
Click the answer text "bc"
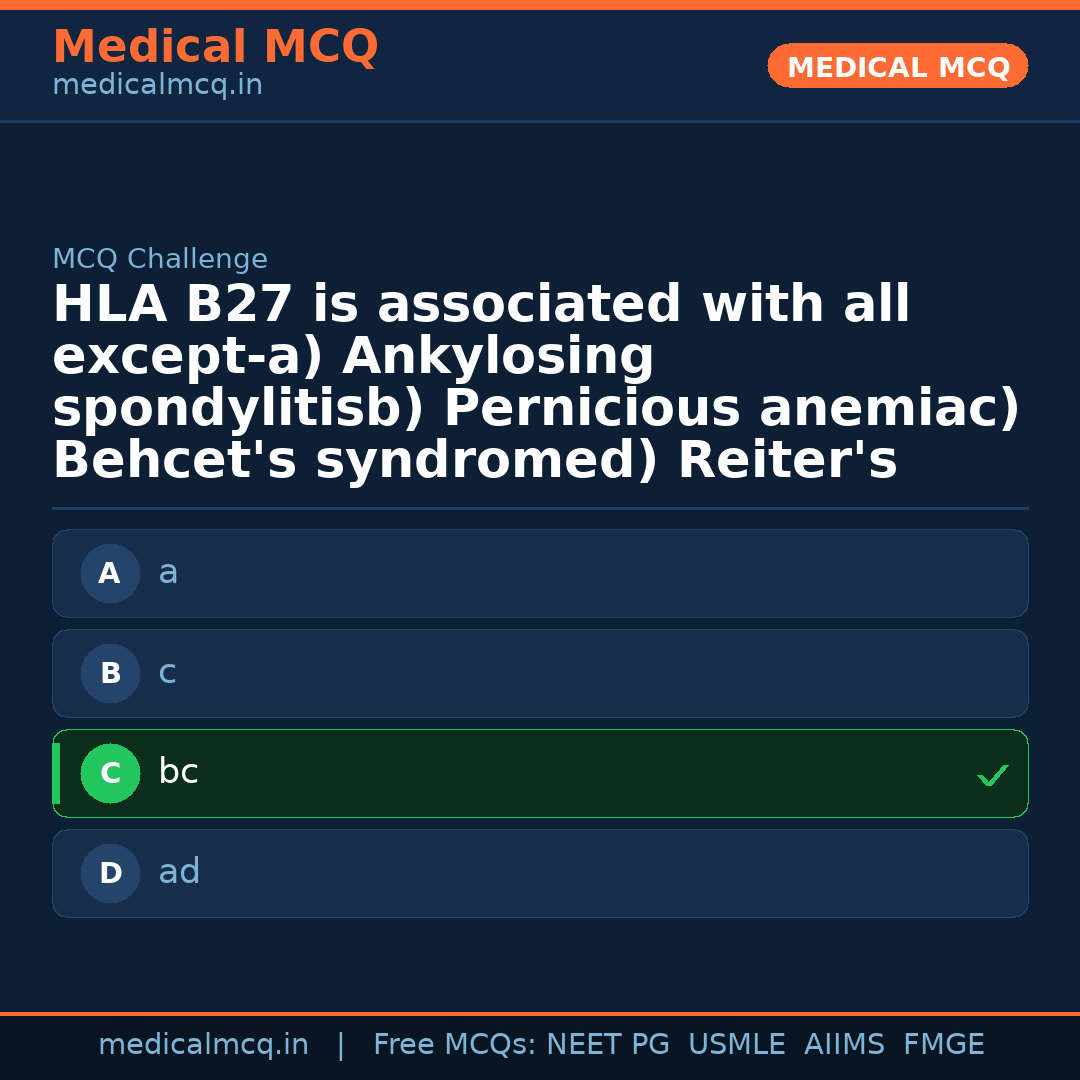pos(178,772)
